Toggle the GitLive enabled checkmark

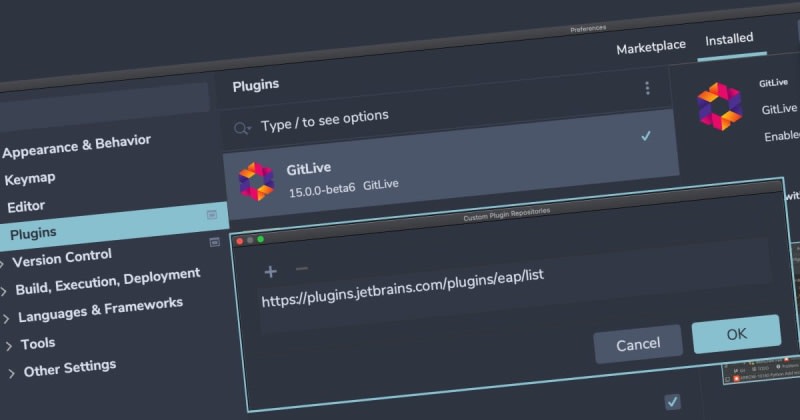(x=646, y=136)
